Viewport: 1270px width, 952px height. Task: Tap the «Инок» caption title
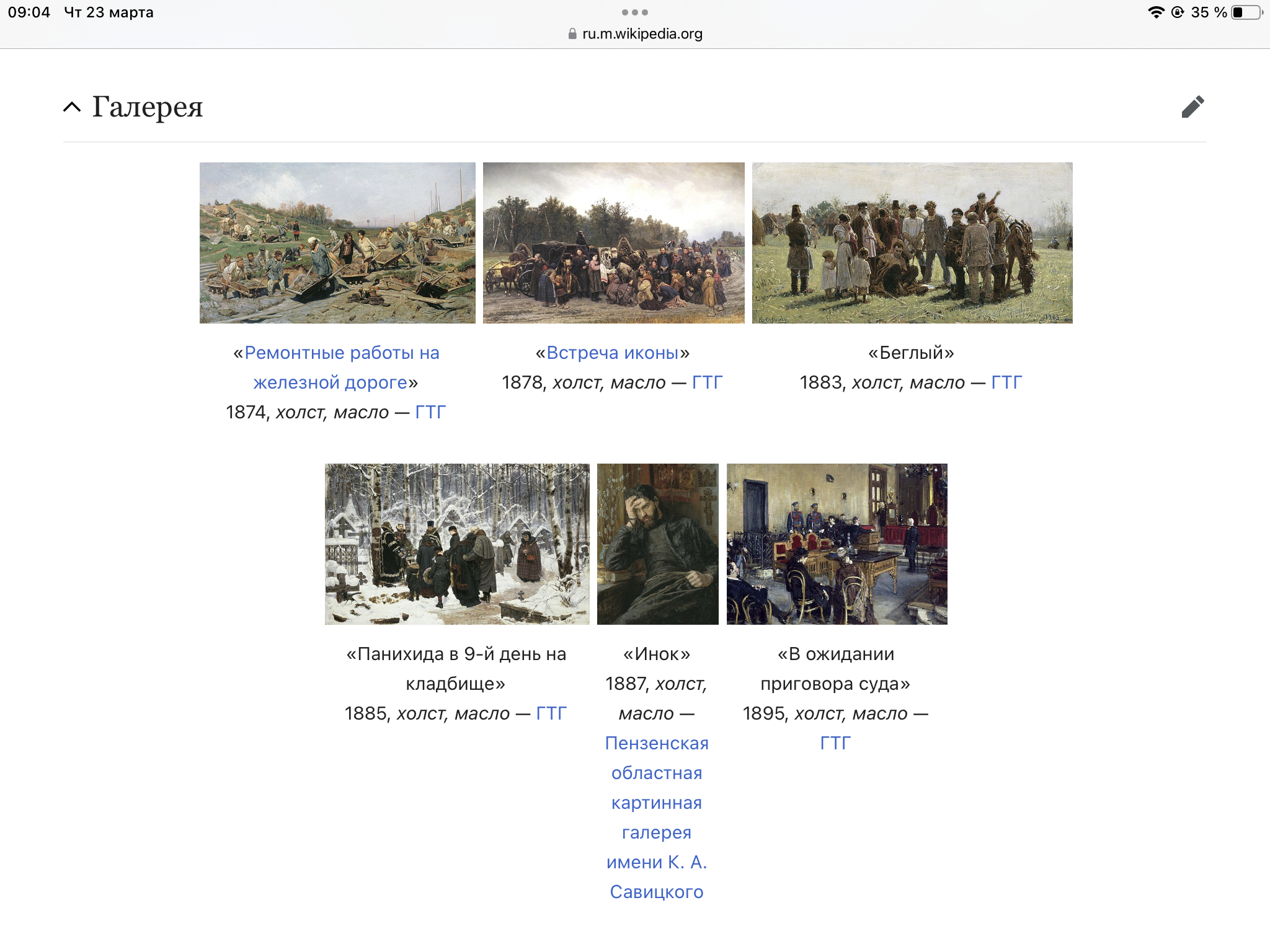[657, 654]
